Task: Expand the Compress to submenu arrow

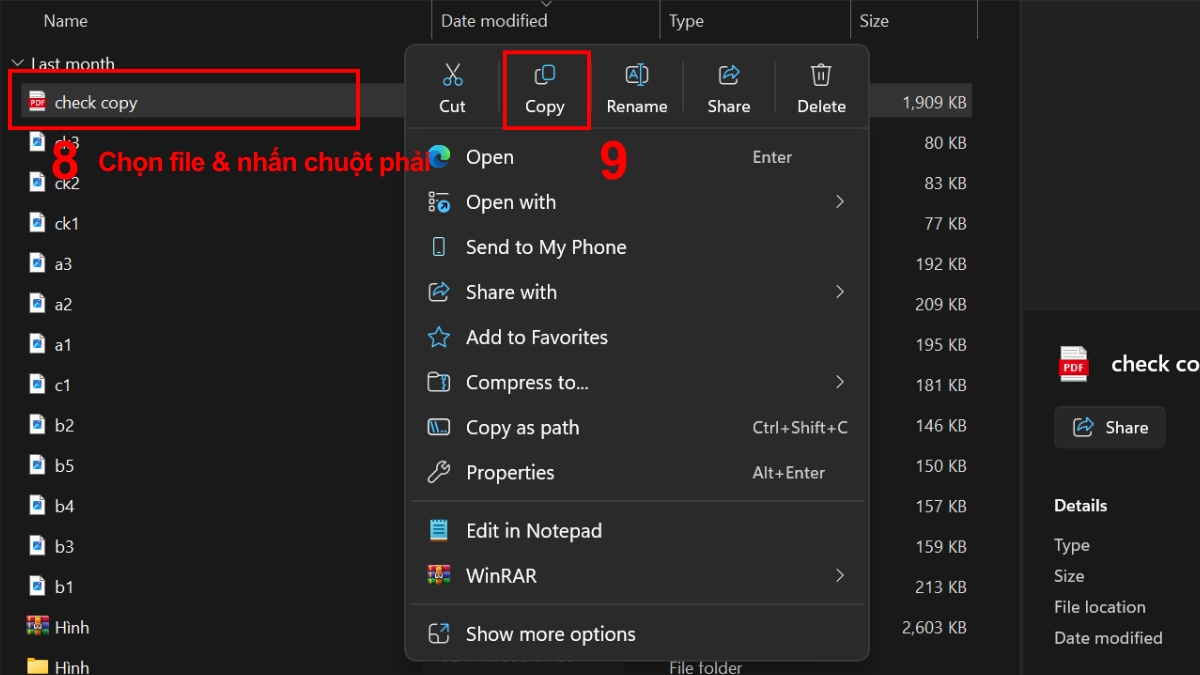Action: click(x=840, y=382)
